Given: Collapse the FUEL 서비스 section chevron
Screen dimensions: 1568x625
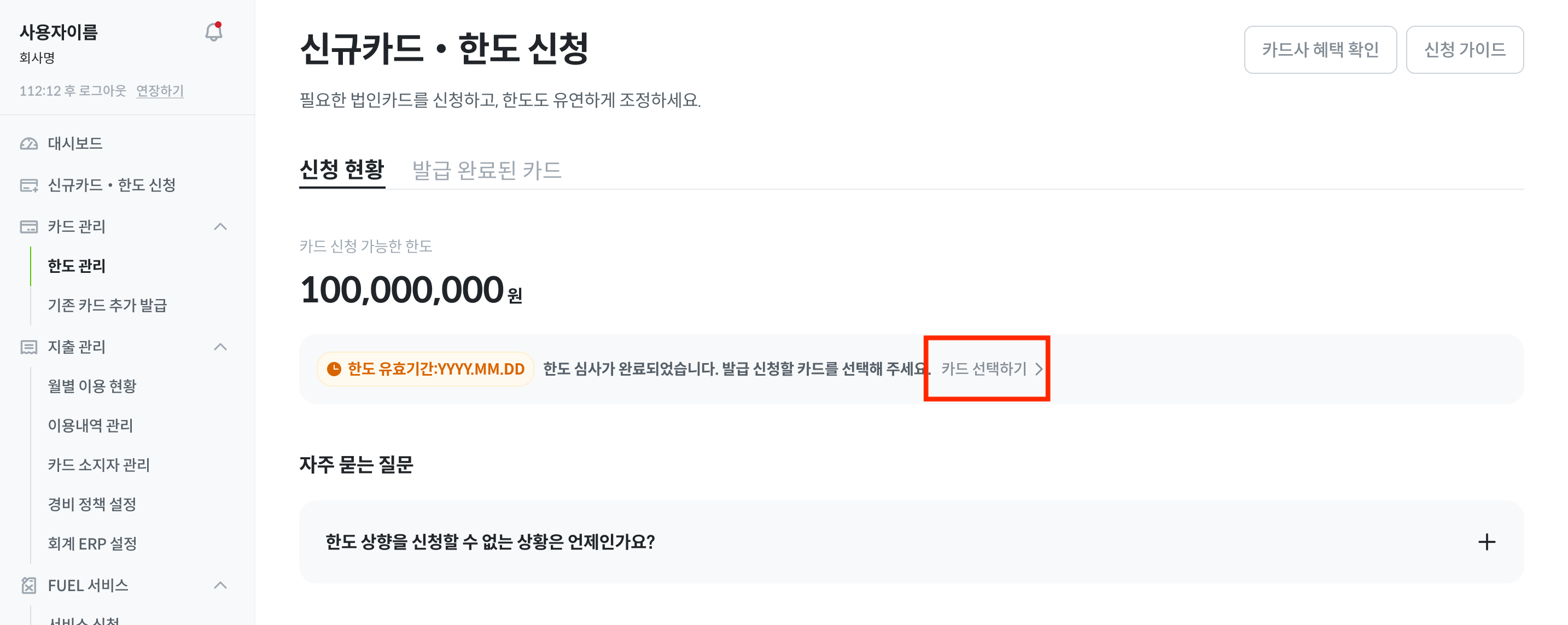Looking at the screenshot, I should (220, 586).
